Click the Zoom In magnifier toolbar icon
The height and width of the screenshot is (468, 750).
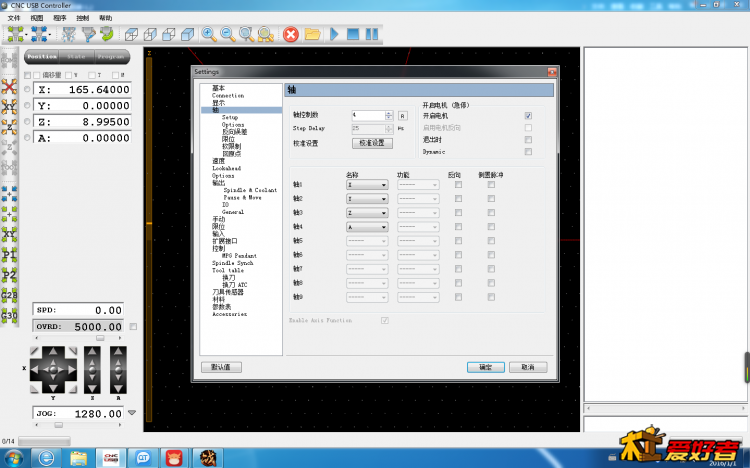tap(209, 34)
